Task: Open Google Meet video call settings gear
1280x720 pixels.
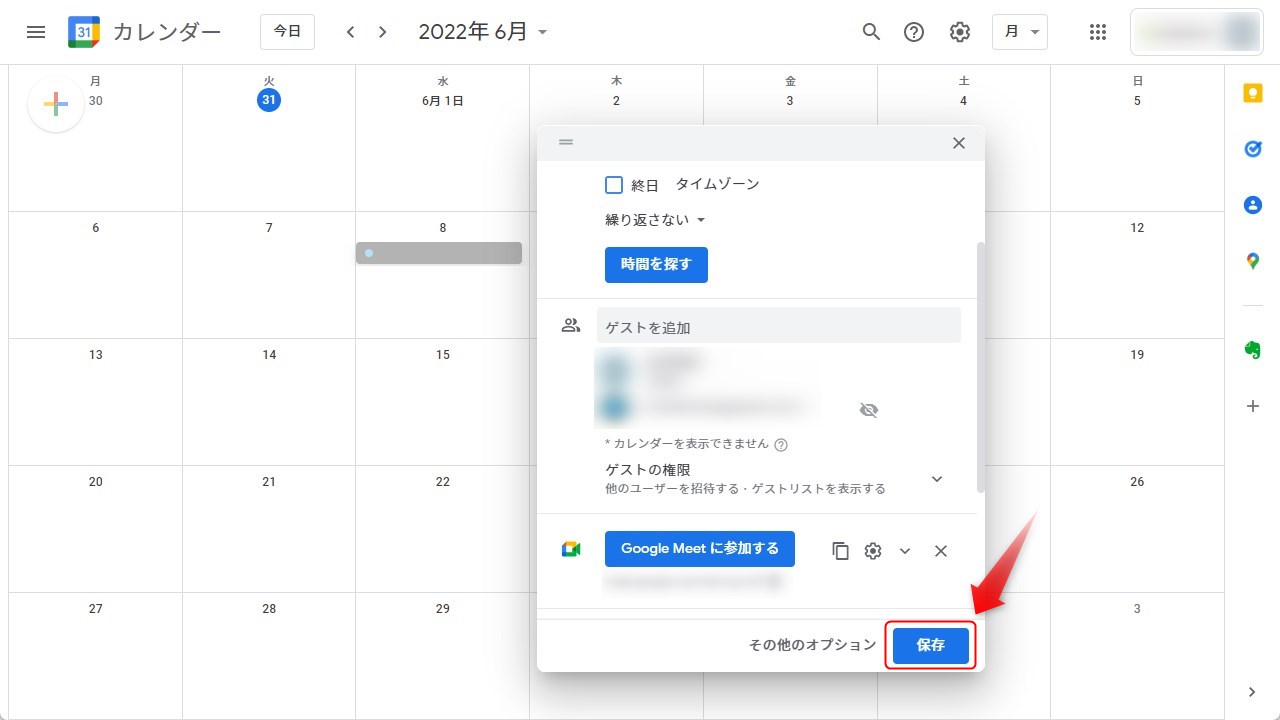Action: [x=873, y=551]
